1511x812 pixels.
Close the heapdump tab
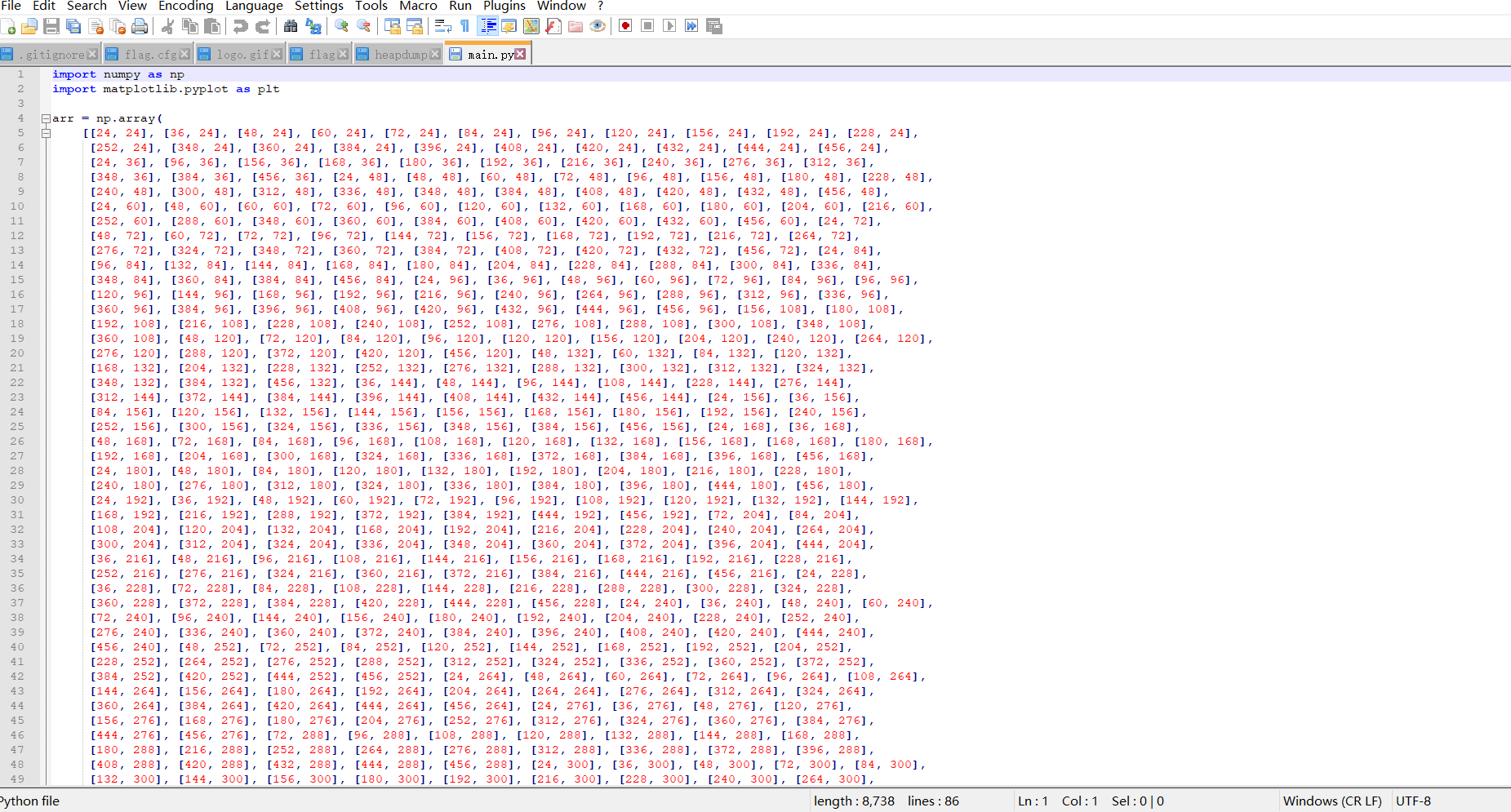pyautogui.click(x=435, y=55)
